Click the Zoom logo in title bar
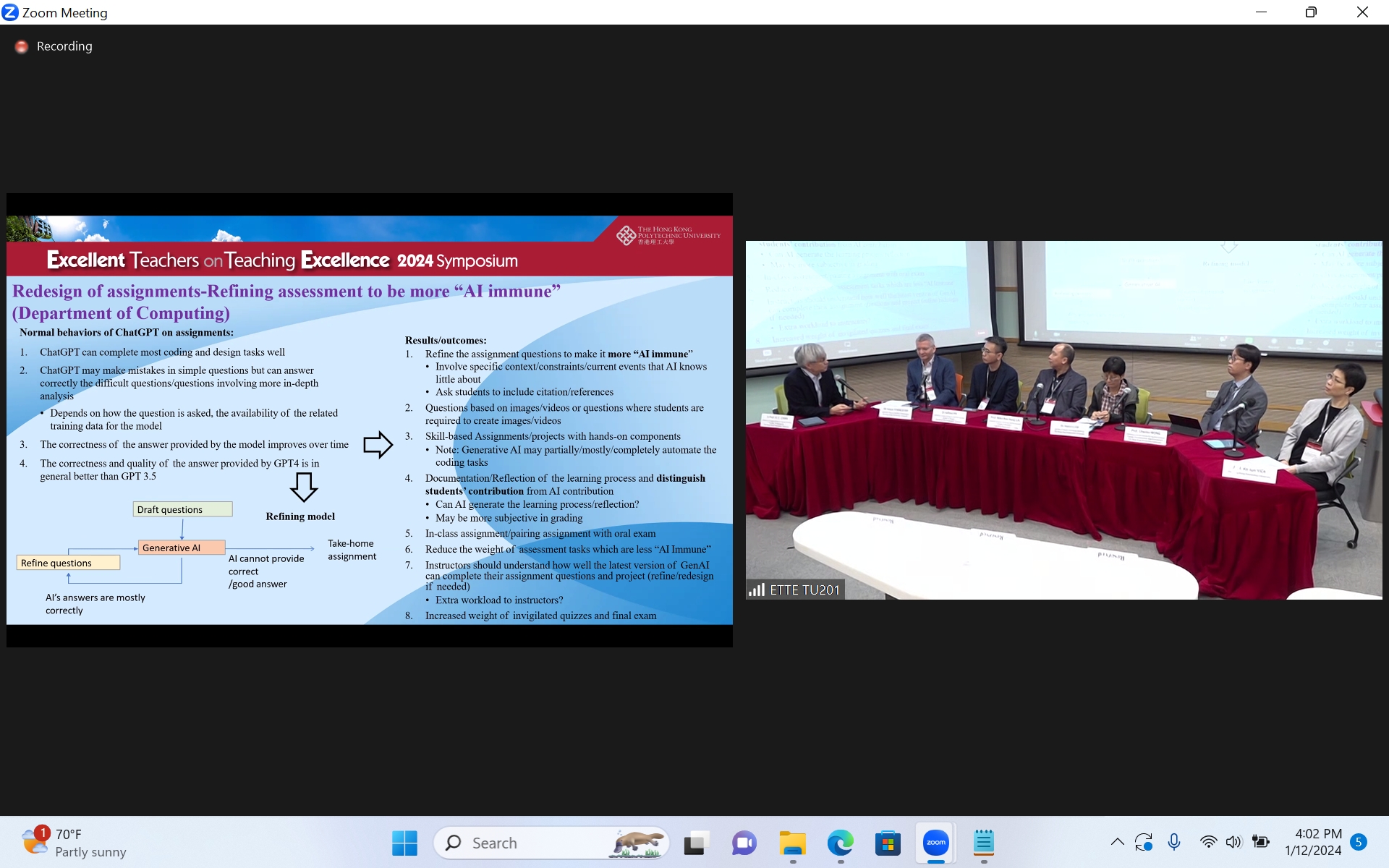Viewport: 1389px width, 868px height. coord(10,12)
